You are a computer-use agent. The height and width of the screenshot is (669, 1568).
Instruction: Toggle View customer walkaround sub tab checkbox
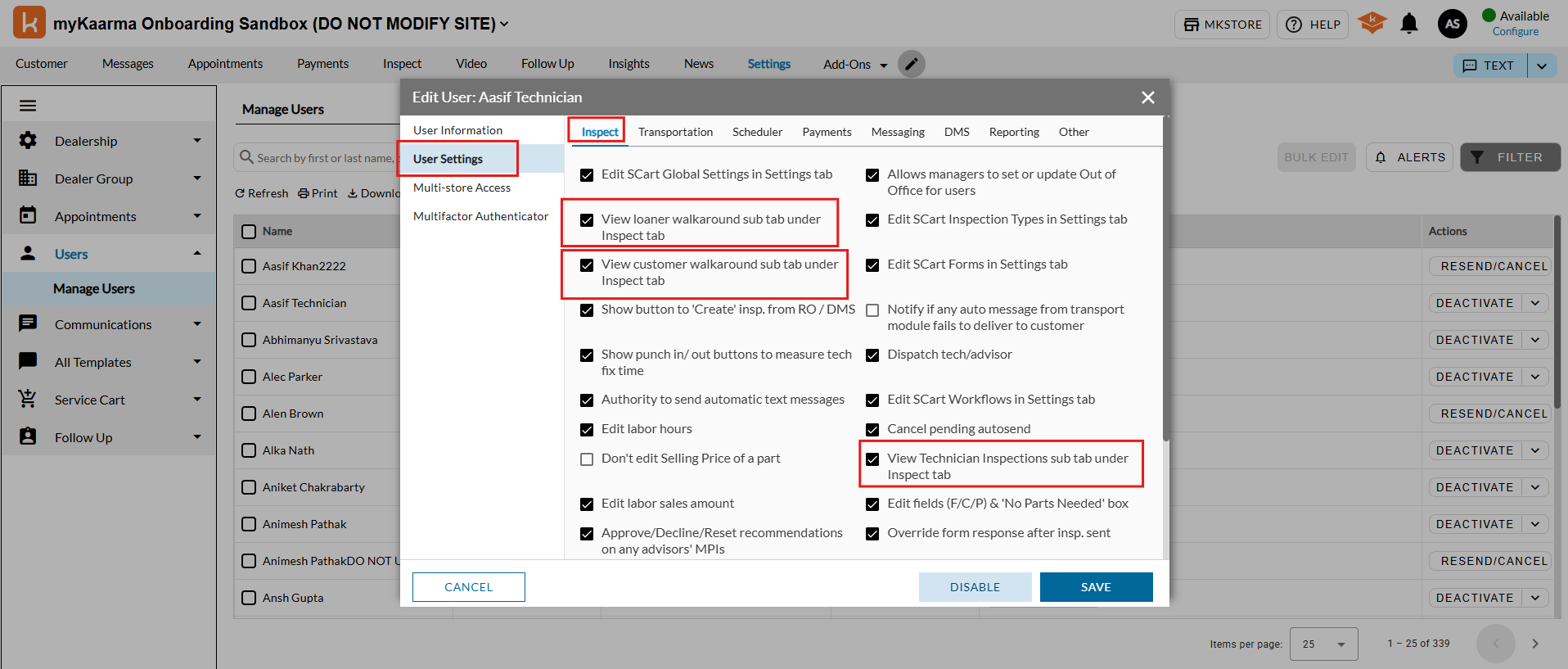click(587, 264)
